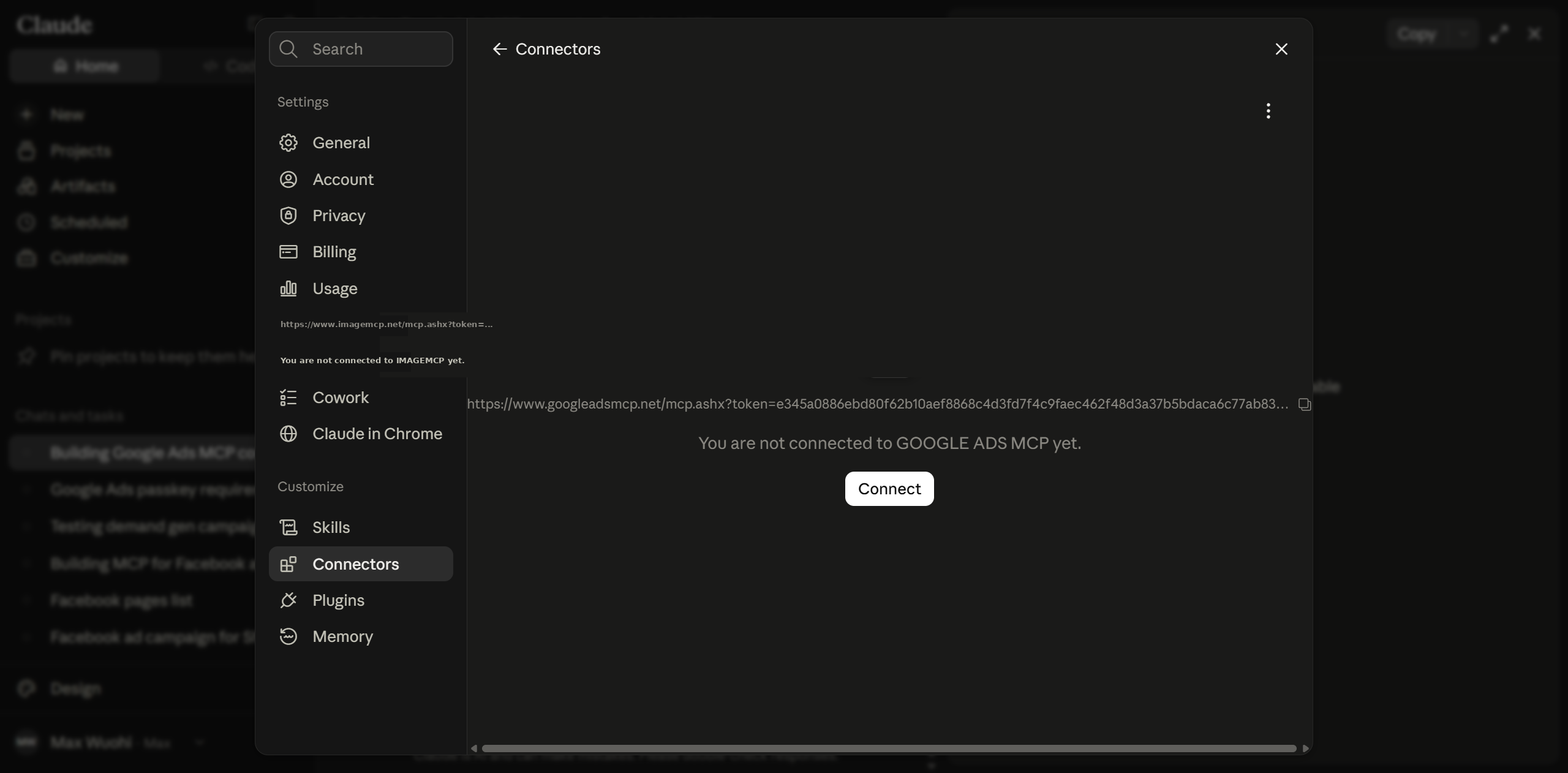The image size is (1568, 773).
Task: Close the settings dialog
Action: pos(1281,49)
